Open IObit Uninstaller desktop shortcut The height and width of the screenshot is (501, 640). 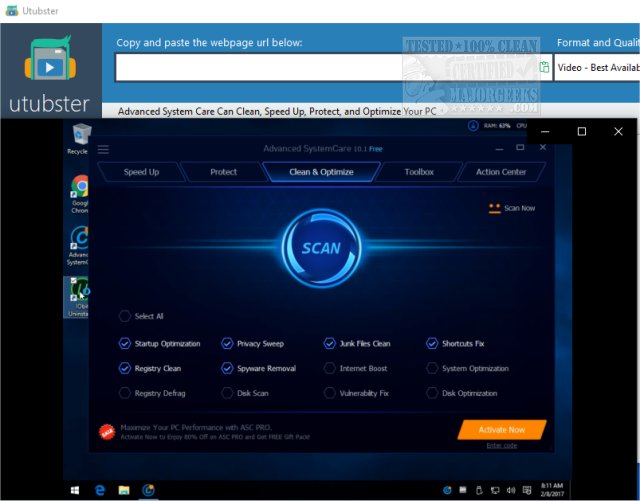[78, 297]
